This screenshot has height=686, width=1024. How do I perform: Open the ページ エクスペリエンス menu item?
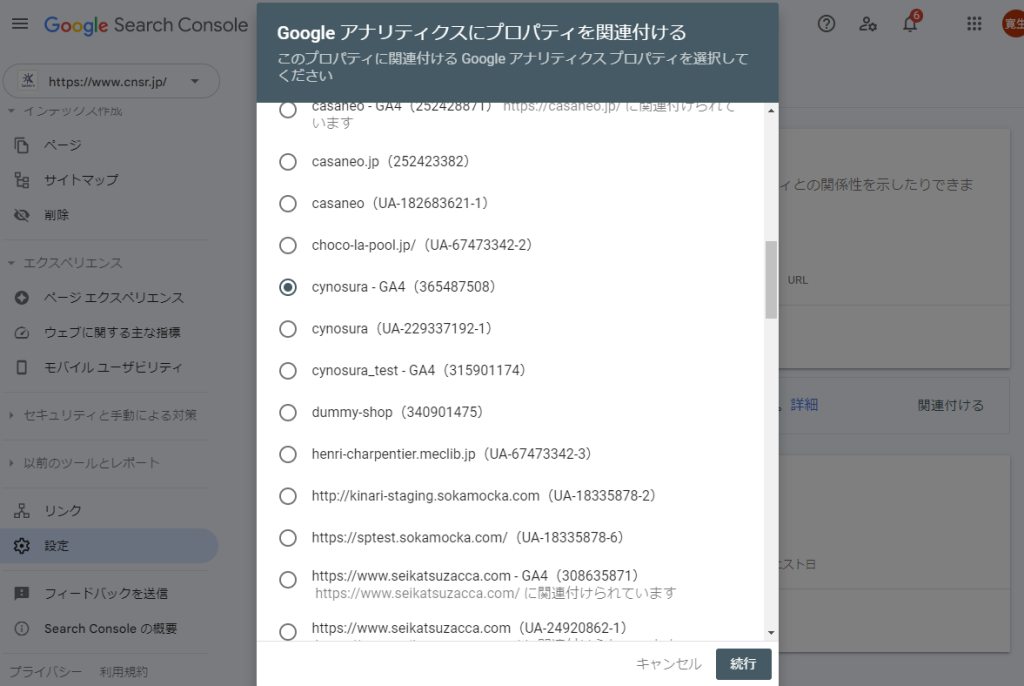pos(109,298)
